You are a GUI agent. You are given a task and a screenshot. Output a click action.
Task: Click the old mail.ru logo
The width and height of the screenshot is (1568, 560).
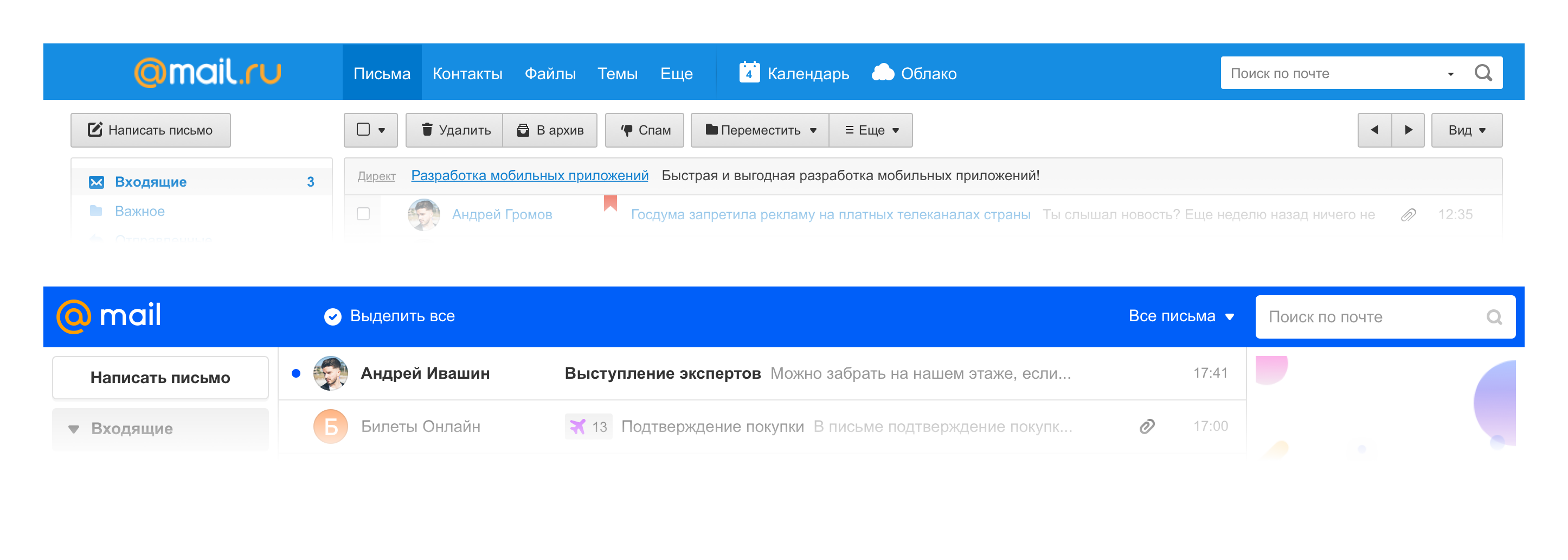click(x=208, y=73)
